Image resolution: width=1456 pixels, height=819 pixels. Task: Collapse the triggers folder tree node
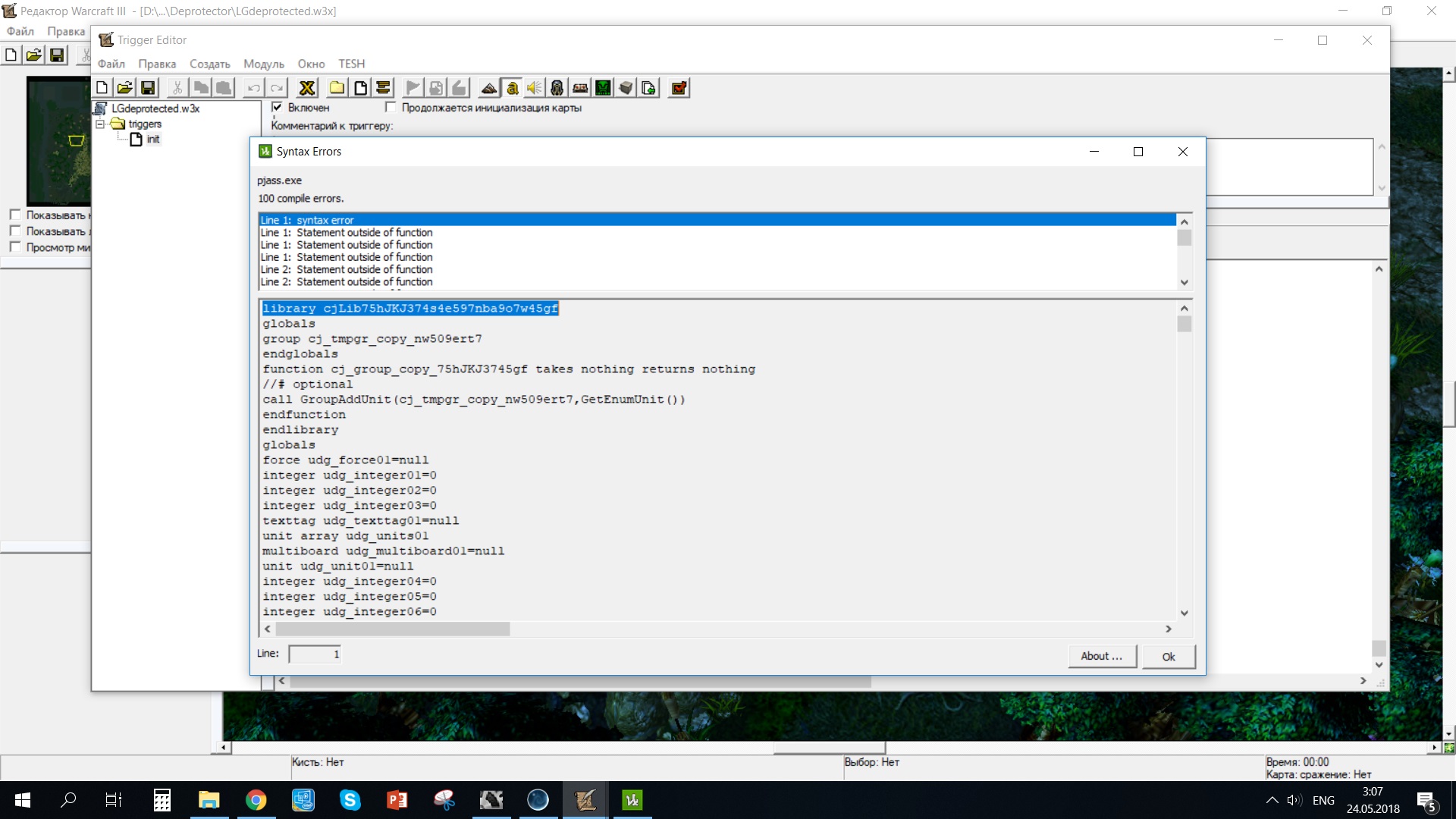[99, 124]
